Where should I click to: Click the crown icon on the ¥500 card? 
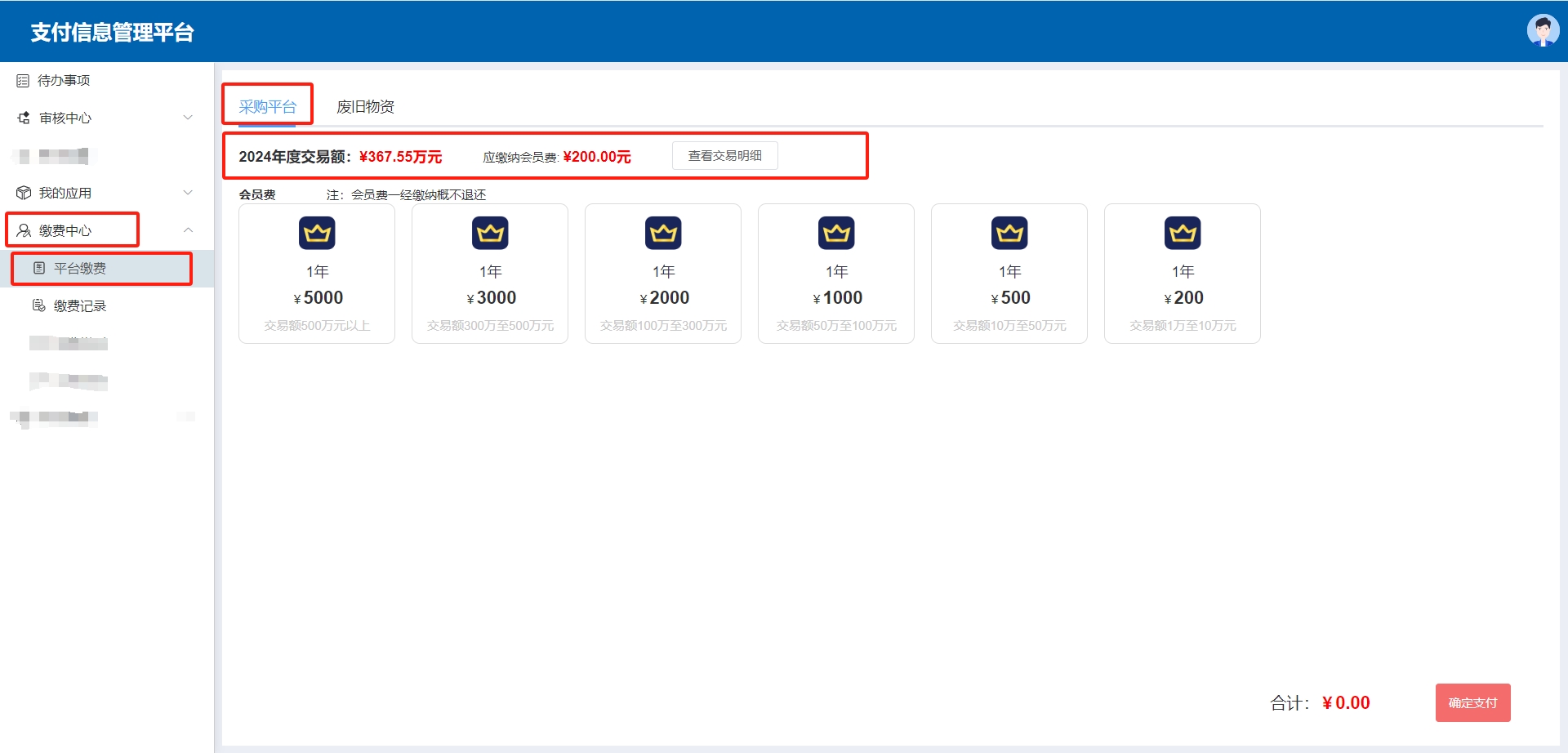coord(1009,234)
